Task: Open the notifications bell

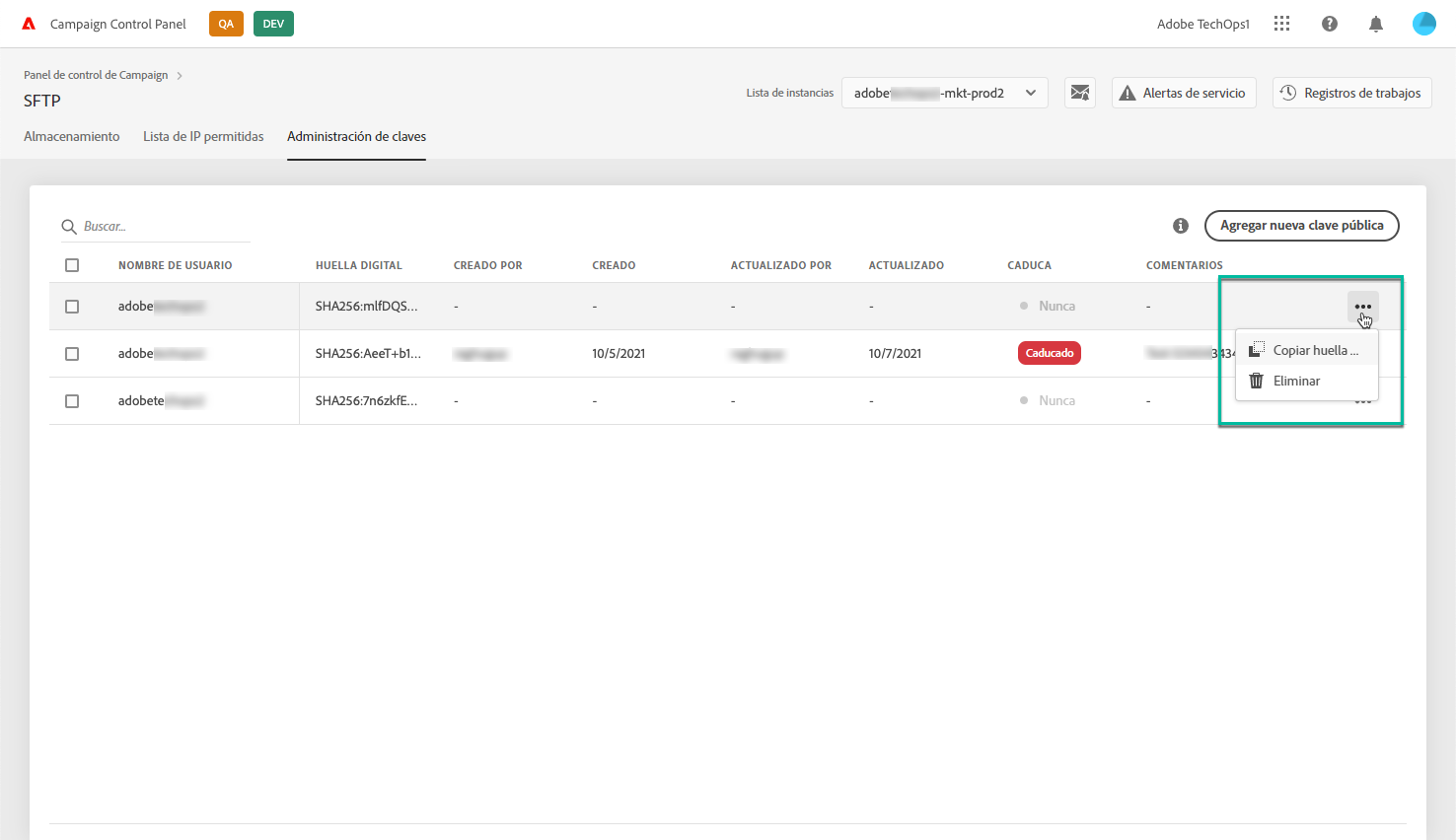Action: (x=1376, y=24)
